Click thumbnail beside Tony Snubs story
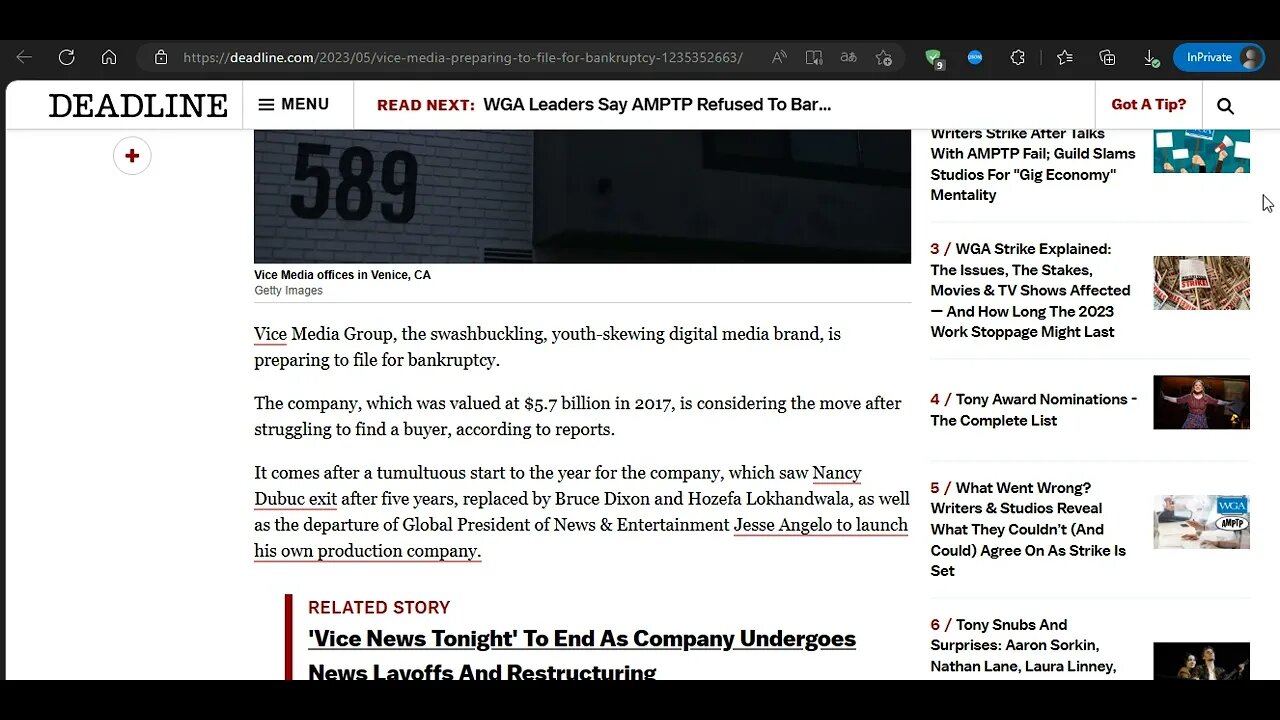 pos(1201,661)
